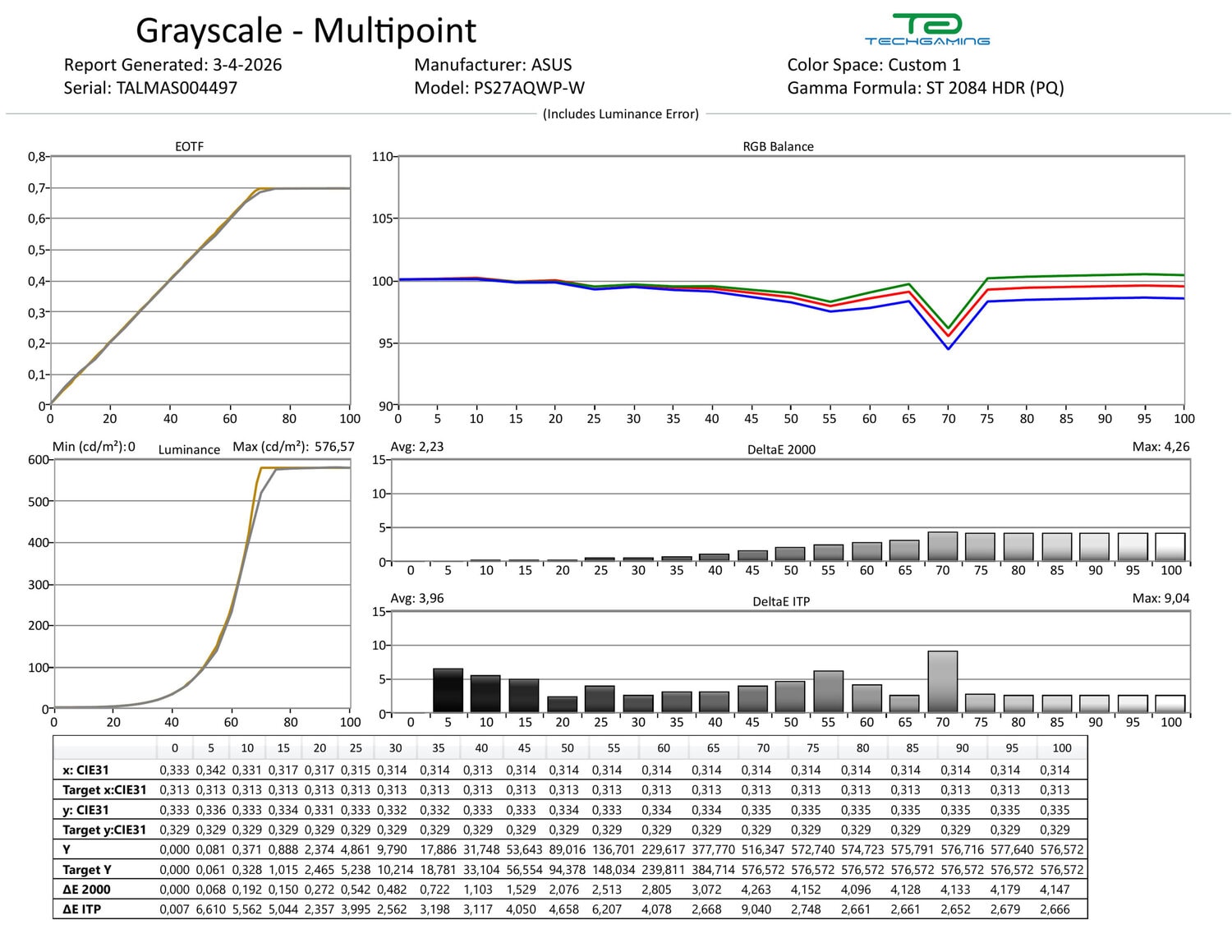Click the Y value 576,716 table cell

tap(962, 849)
